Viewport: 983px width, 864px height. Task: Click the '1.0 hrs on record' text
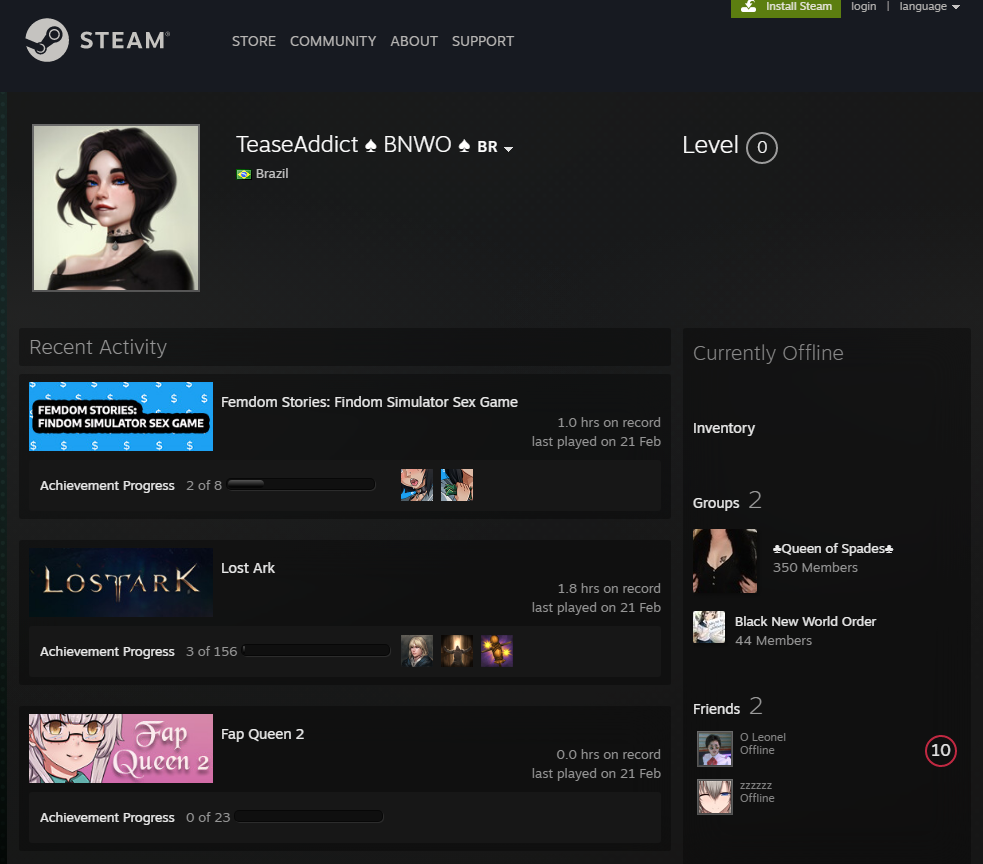click(609, 423)
